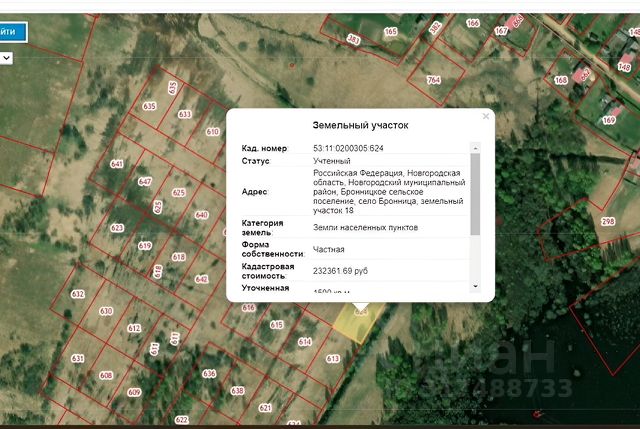Click the popup scrollbar down arrow
Screen dimensions: 640x429
coord(475,287)
